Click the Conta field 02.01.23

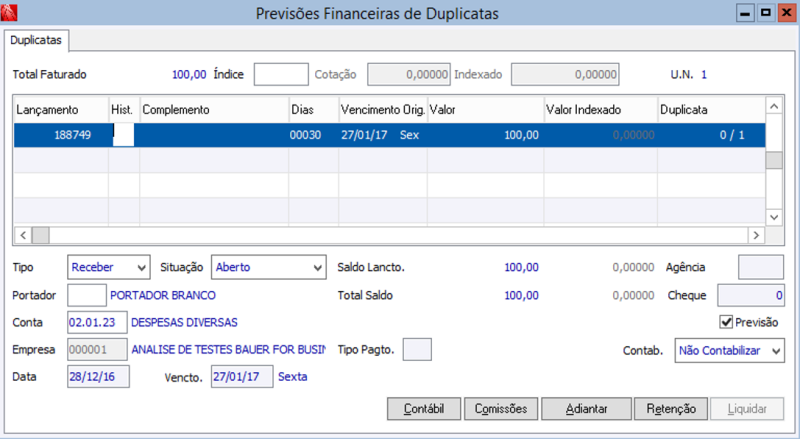click(x=97, y=323)
